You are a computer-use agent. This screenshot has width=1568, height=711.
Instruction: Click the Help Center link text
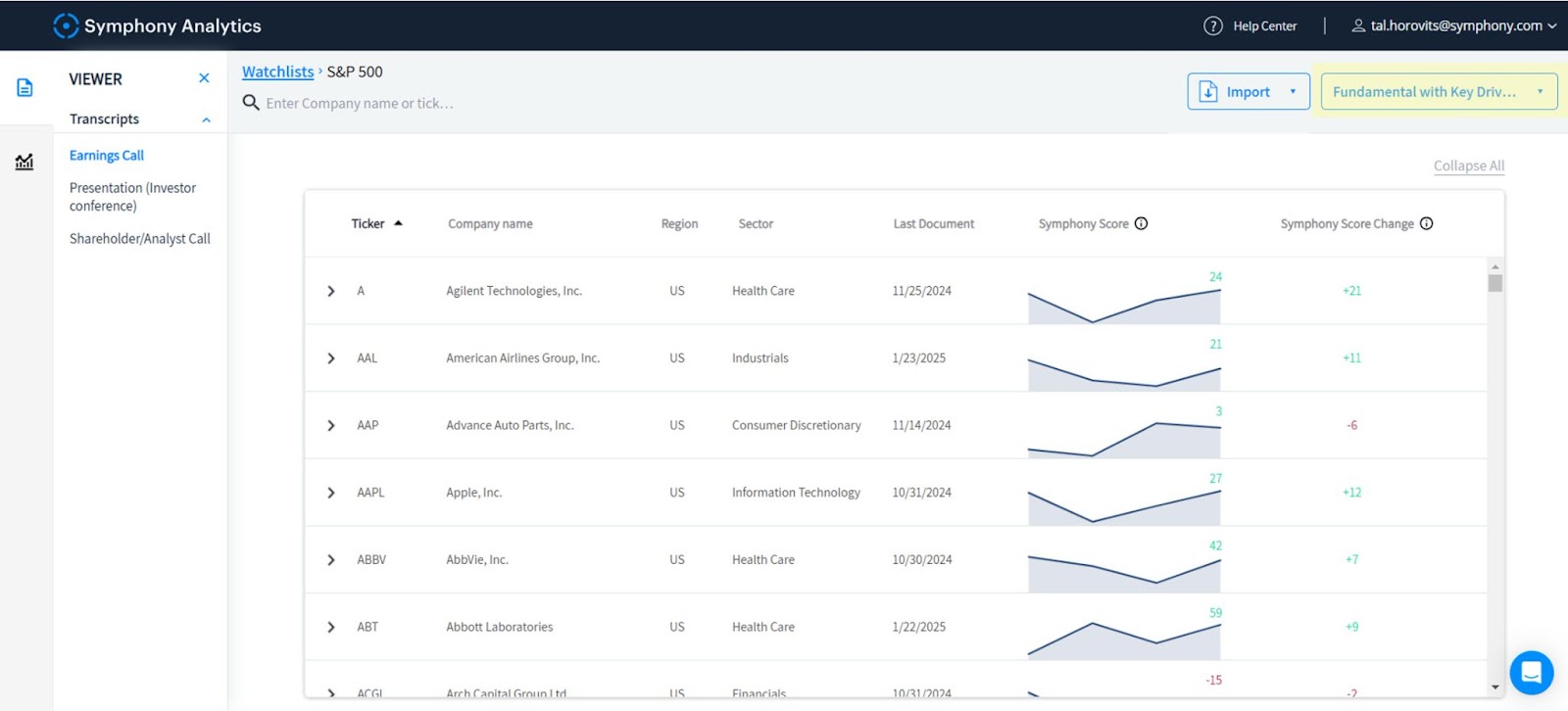(x=1265, y=26)
